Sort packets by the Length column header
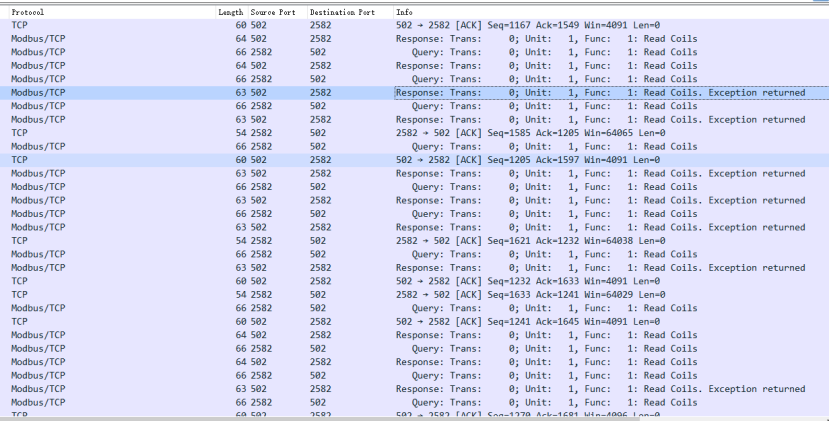This screenshot has height=421, width=830. (230, 12)
